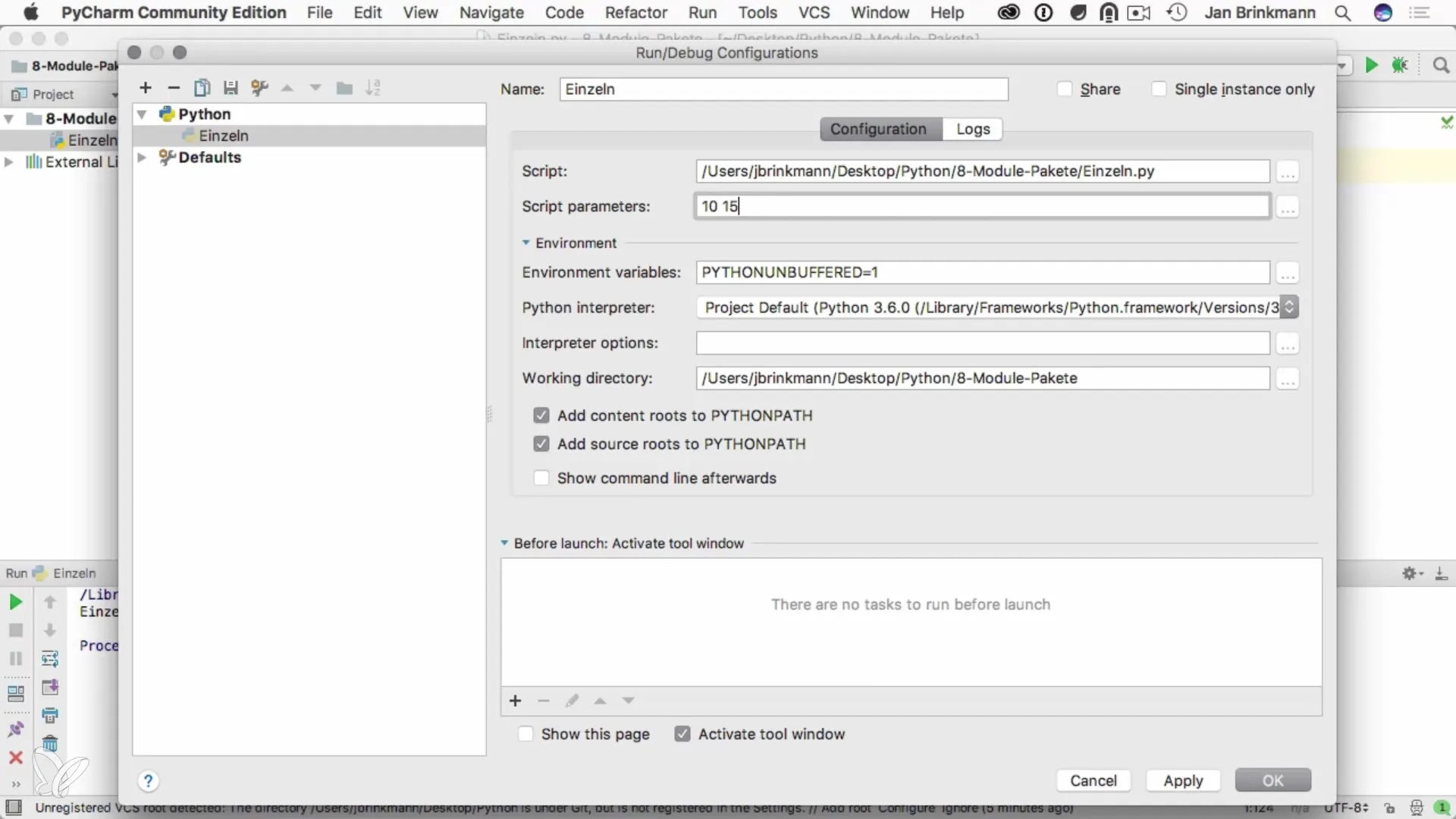
Task: Enable the Share checkbox
Action: coord(1065,89)
